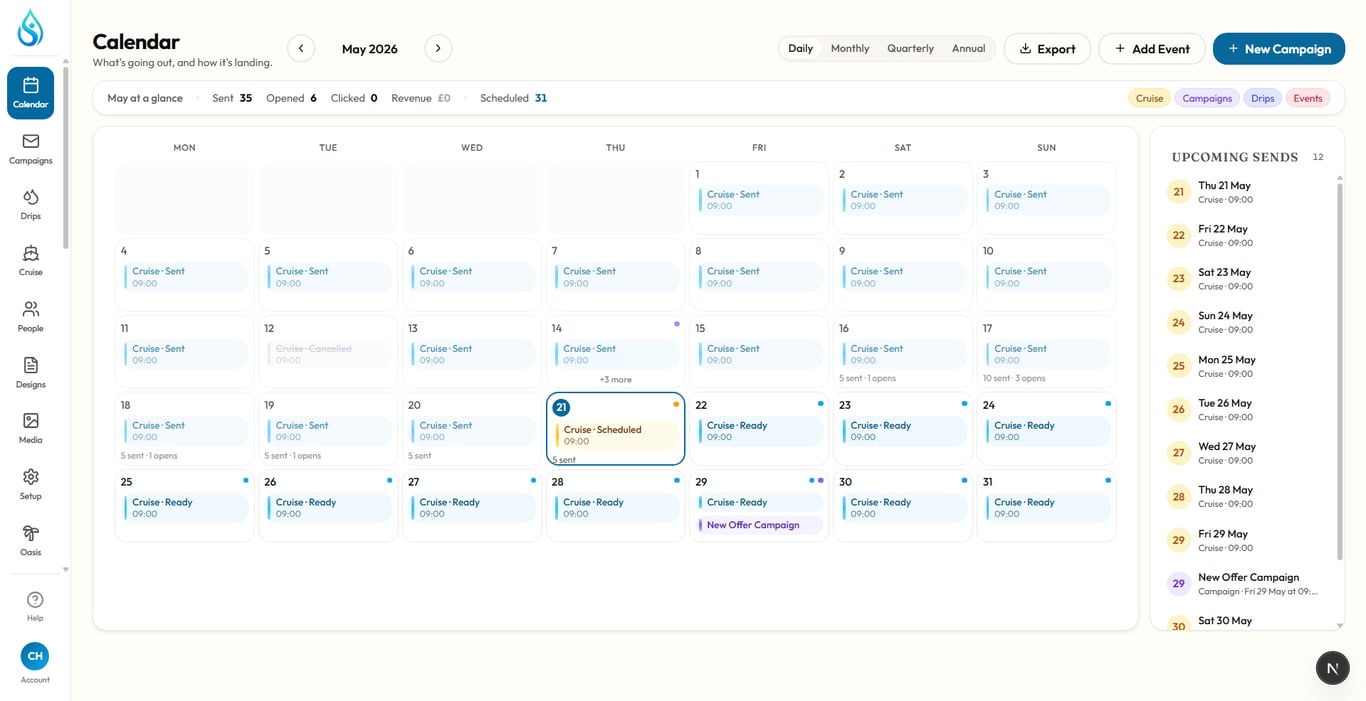
Task: Open the People icon in sidebar
Action: coord(31,309)
